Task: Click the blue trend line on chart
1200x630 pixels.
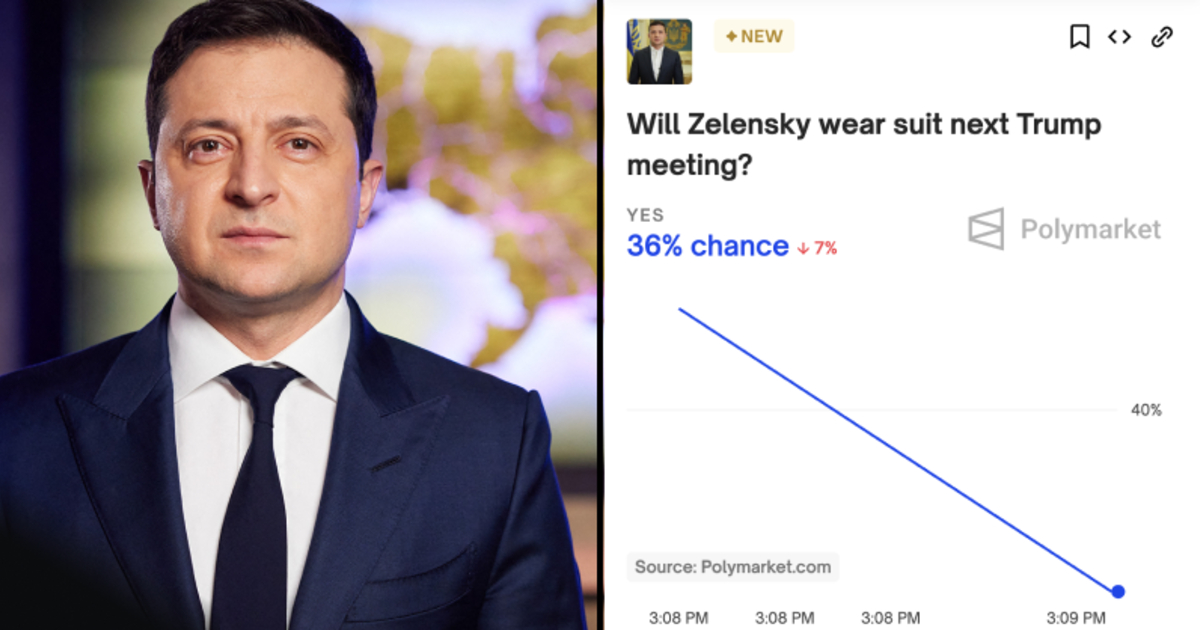Action: [898, 450]
